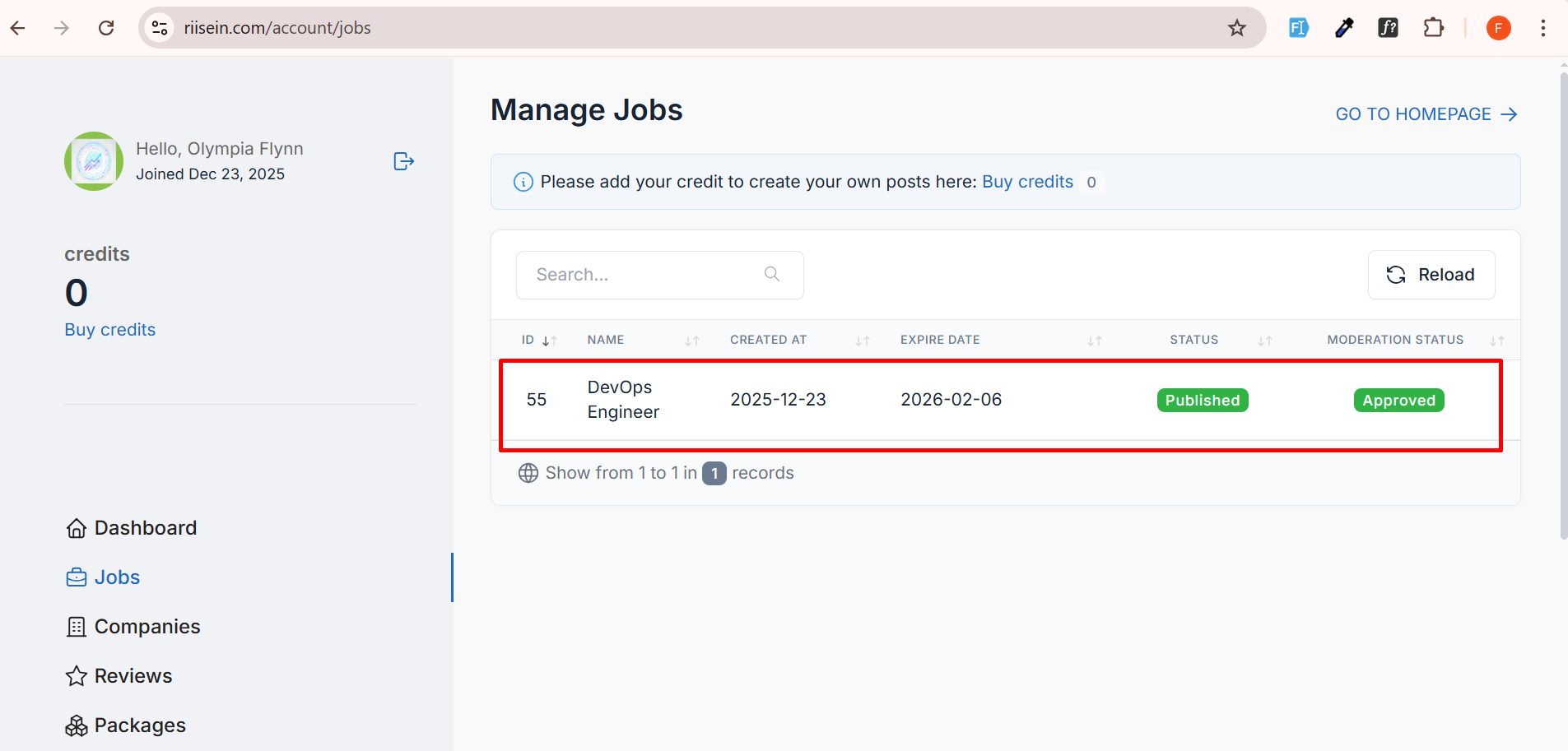Screen dimensions: 1568x751
Task: Click the user profile avatar
Action: tap(94, 161)
